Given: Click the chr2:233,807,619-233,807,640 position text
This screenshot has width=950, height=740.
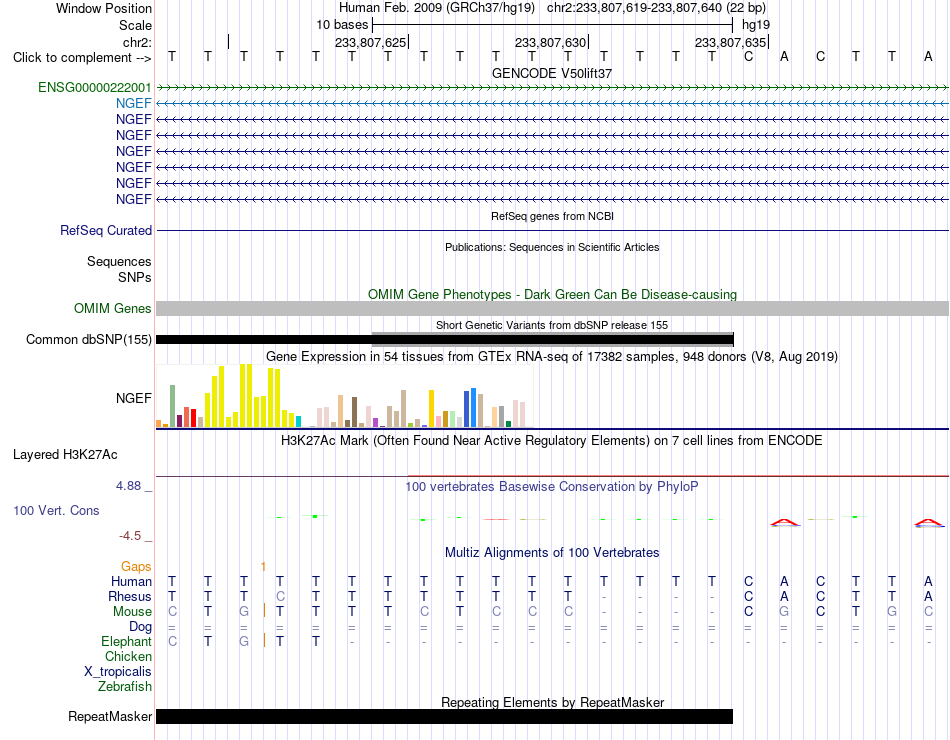Looking at the screenshot, I should coord(656,8).
